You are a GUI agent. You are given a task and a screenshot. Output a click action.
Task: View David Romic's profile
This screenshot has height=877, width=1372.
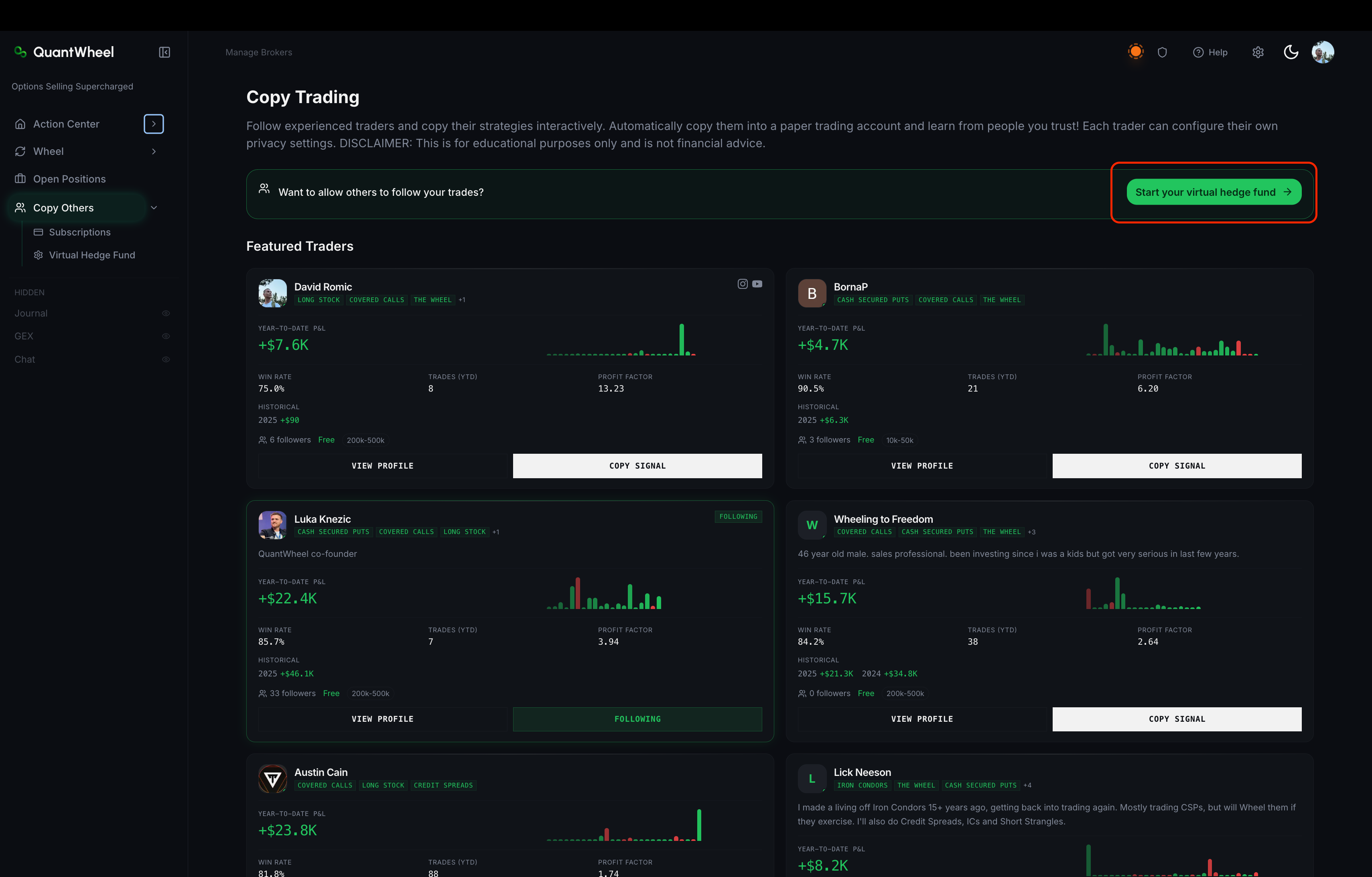[382, 465]
